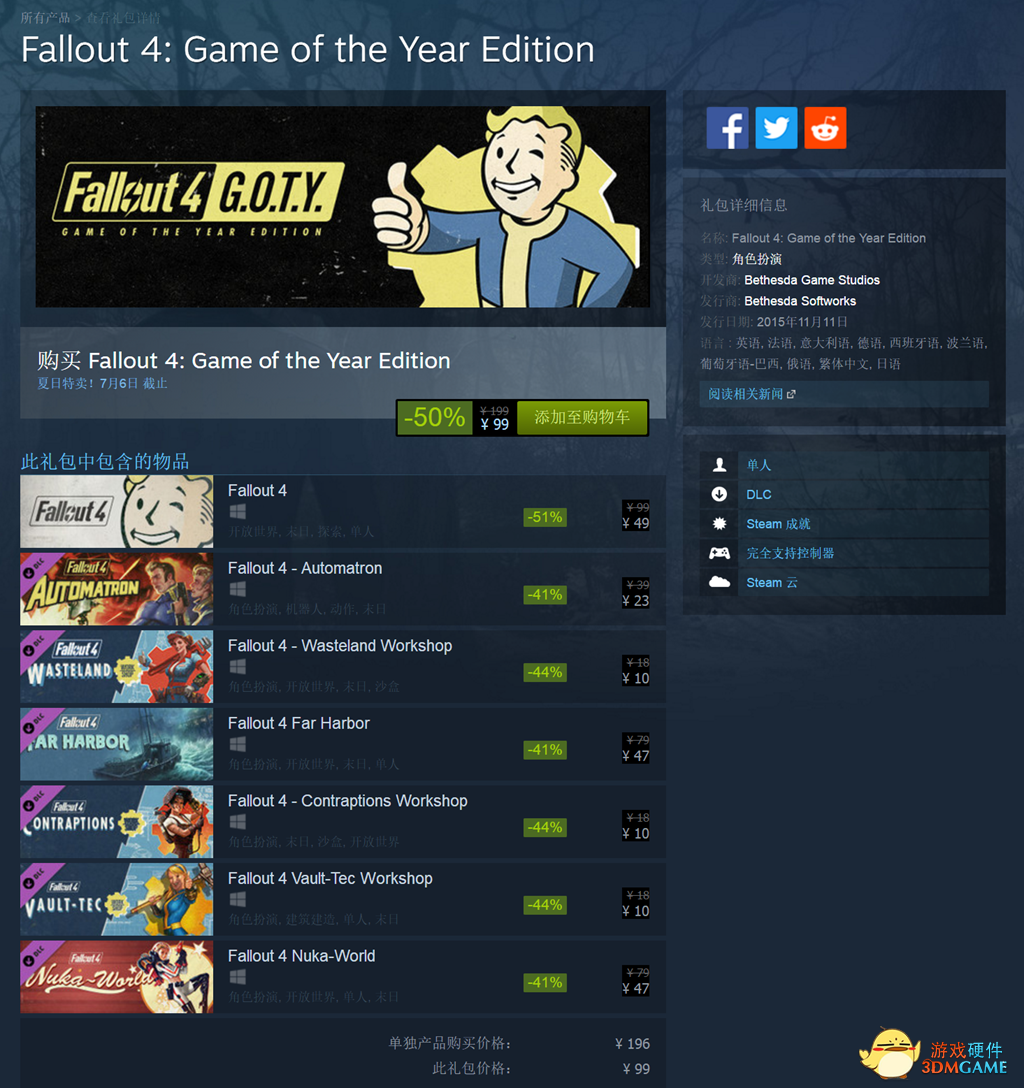Open the 角色扮演 genre link
Screen dimensions: 1024x1088
point(757,260)
